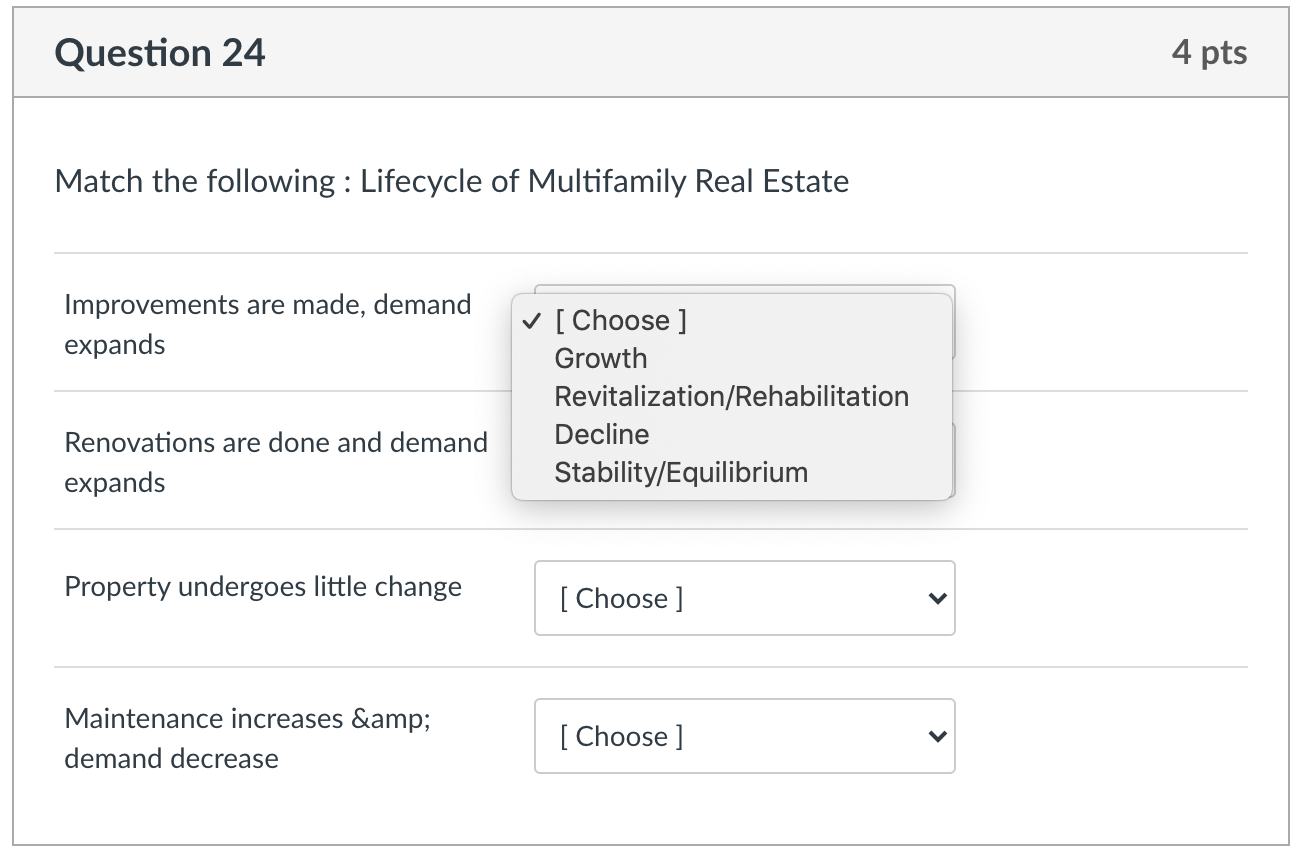Select Growth in the open dropdown list
The width and height of the screenshot is (1304, 868).
[601, 358]
